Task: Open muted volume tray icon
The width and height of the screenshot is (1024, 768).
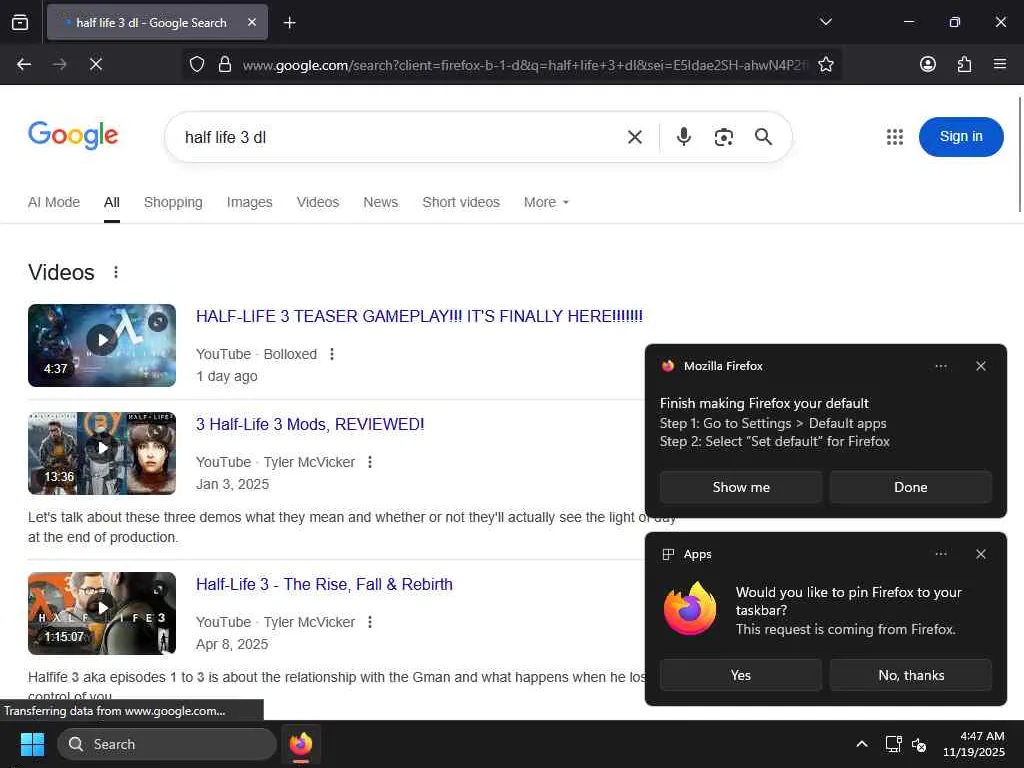Action: click(x=919, y=744)
